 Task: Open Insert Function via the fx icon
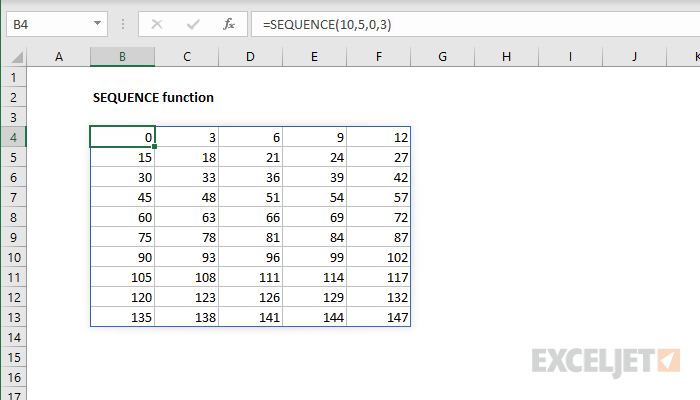pos(228,23)
